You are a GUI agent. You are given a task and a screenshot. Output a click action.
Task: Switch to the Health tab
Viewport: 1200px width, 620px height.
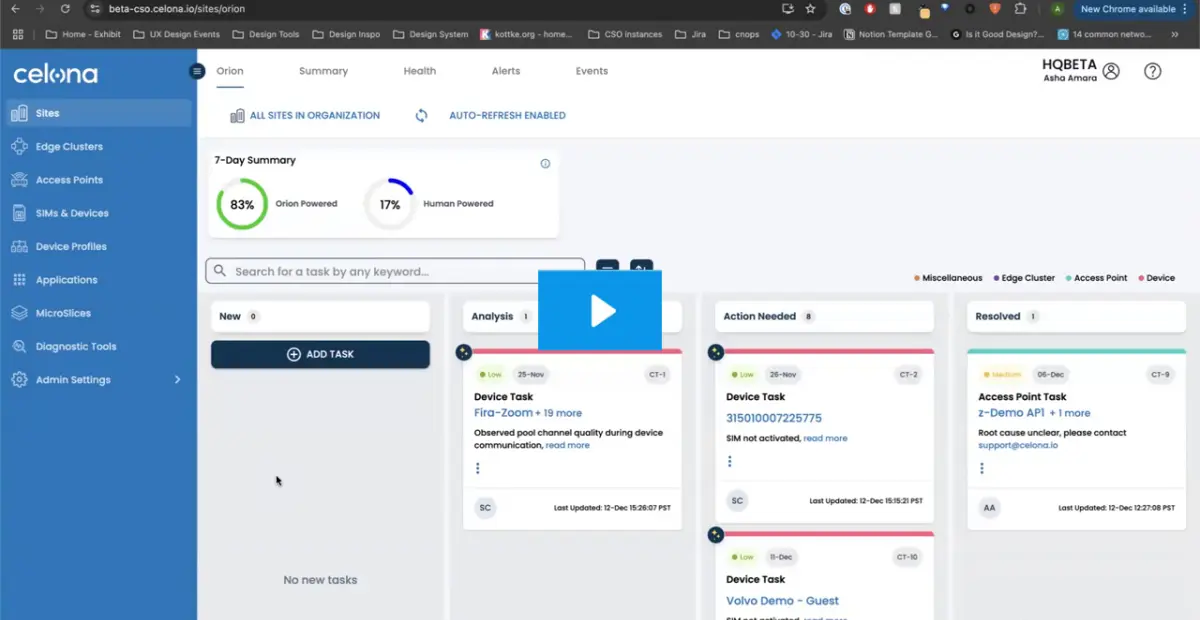click(x=419, y=71)
